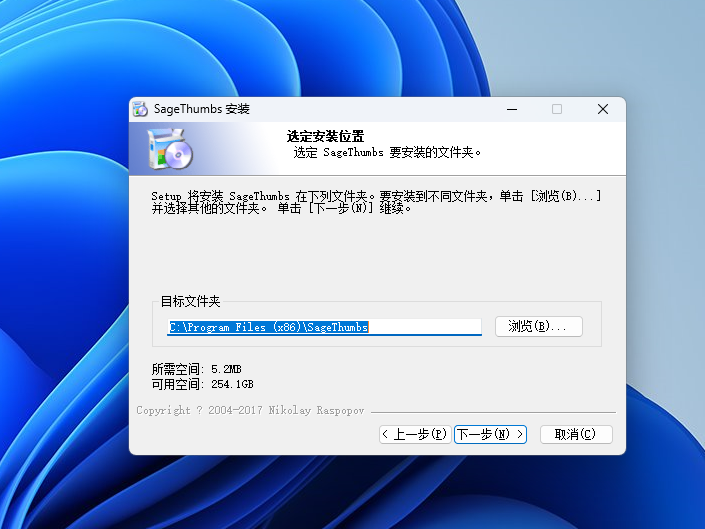
Task: Cancel setup with 取消(C) button
Action: point(576,434)
